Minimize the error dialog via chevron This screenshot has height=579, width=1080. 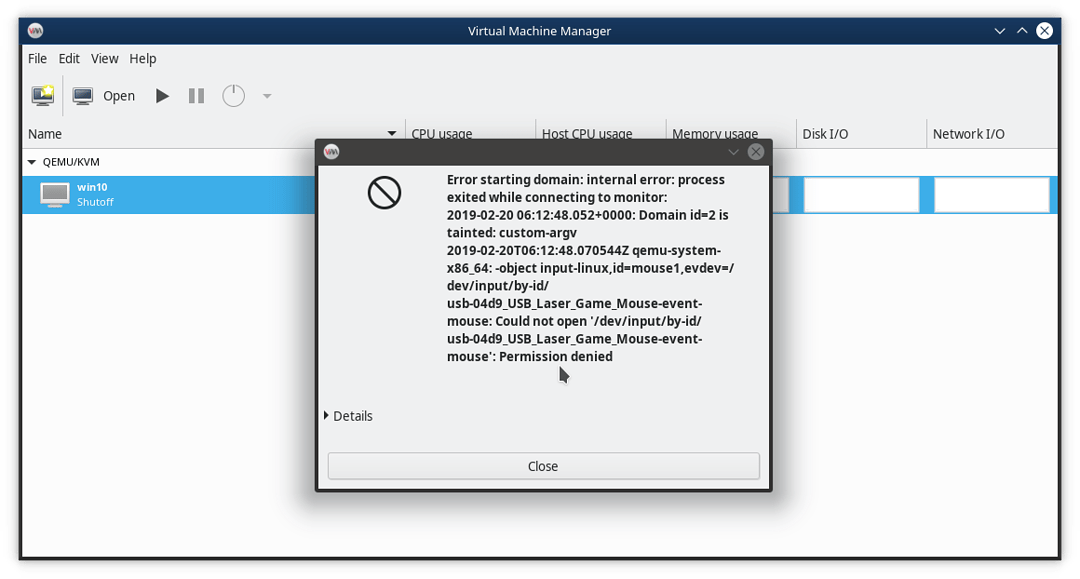[x=734, y=152]
